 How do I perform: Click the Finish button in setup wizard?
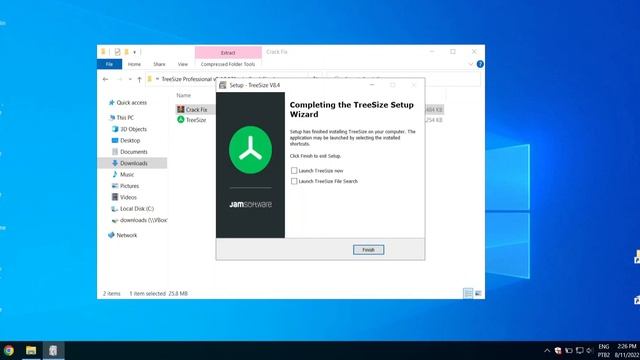368,249
